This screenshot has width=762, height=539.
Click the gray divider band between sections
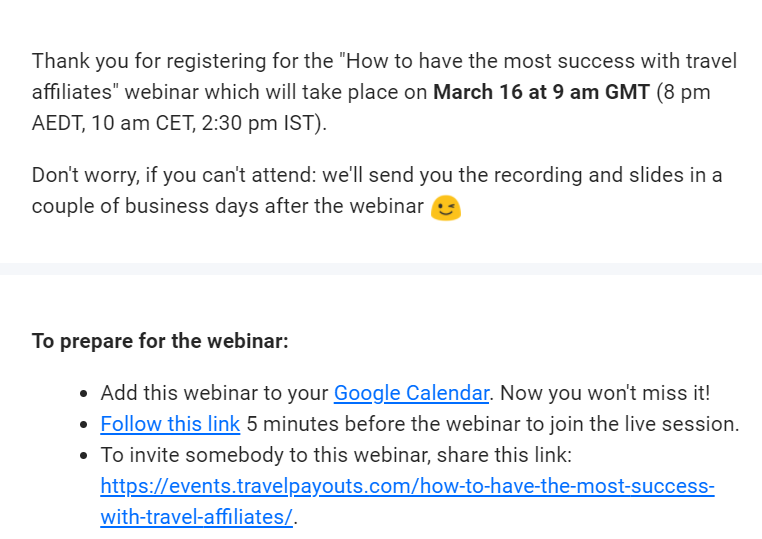click(x=381, y=268)
